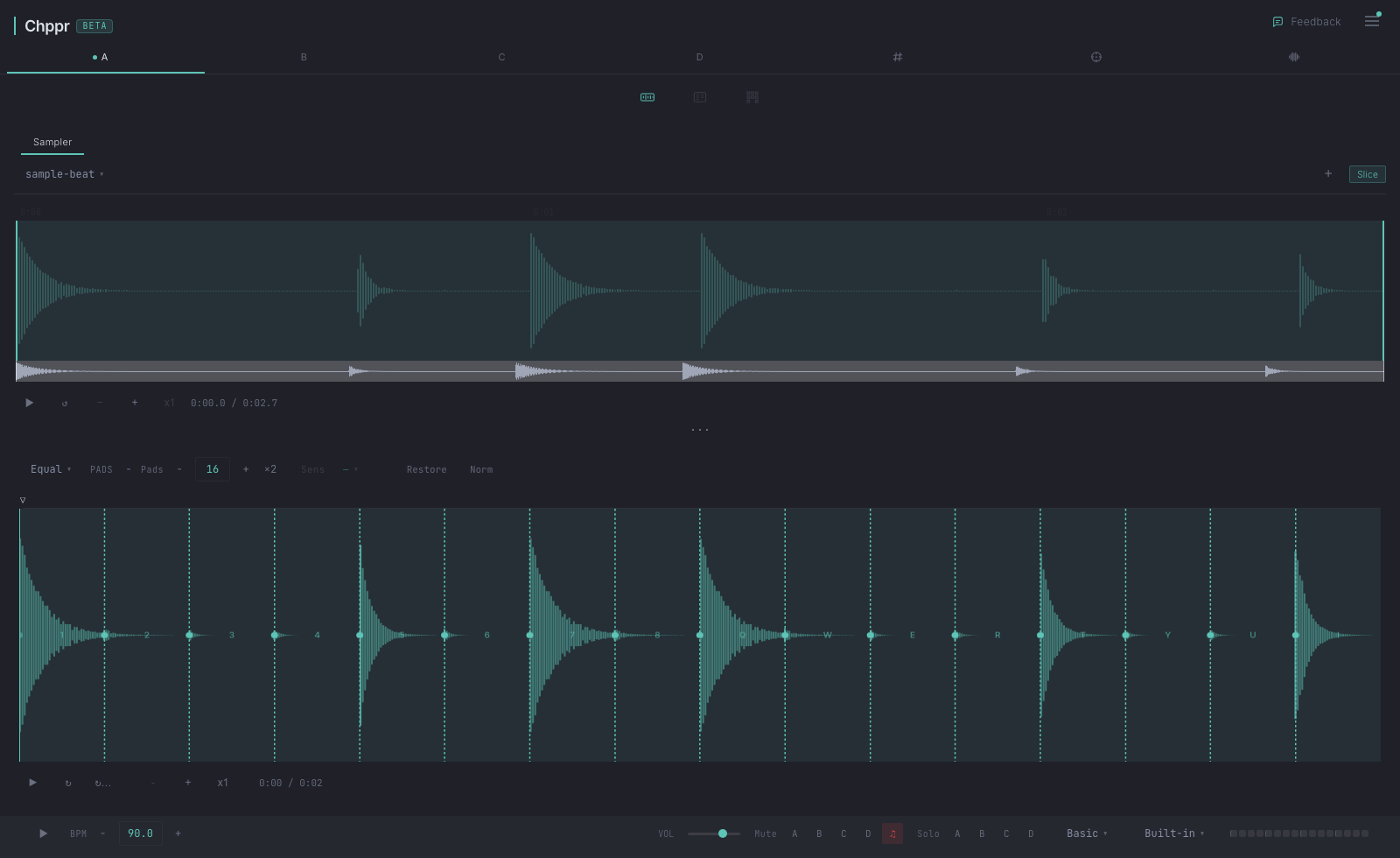
Task: Click the Norm normalize button
Action: [481, 469]
